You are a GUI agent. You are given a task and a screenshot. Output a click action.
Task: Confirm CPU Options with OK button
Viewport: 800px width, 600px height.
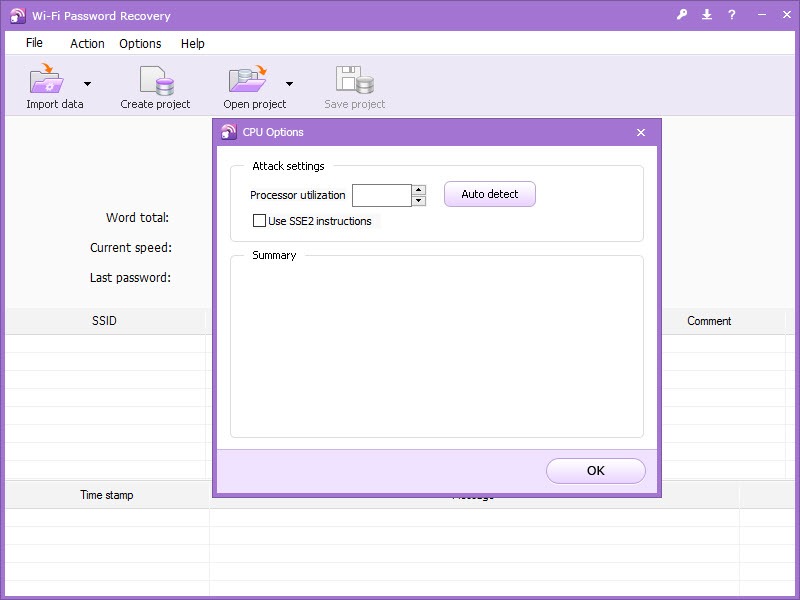click(x=595, y=470)
